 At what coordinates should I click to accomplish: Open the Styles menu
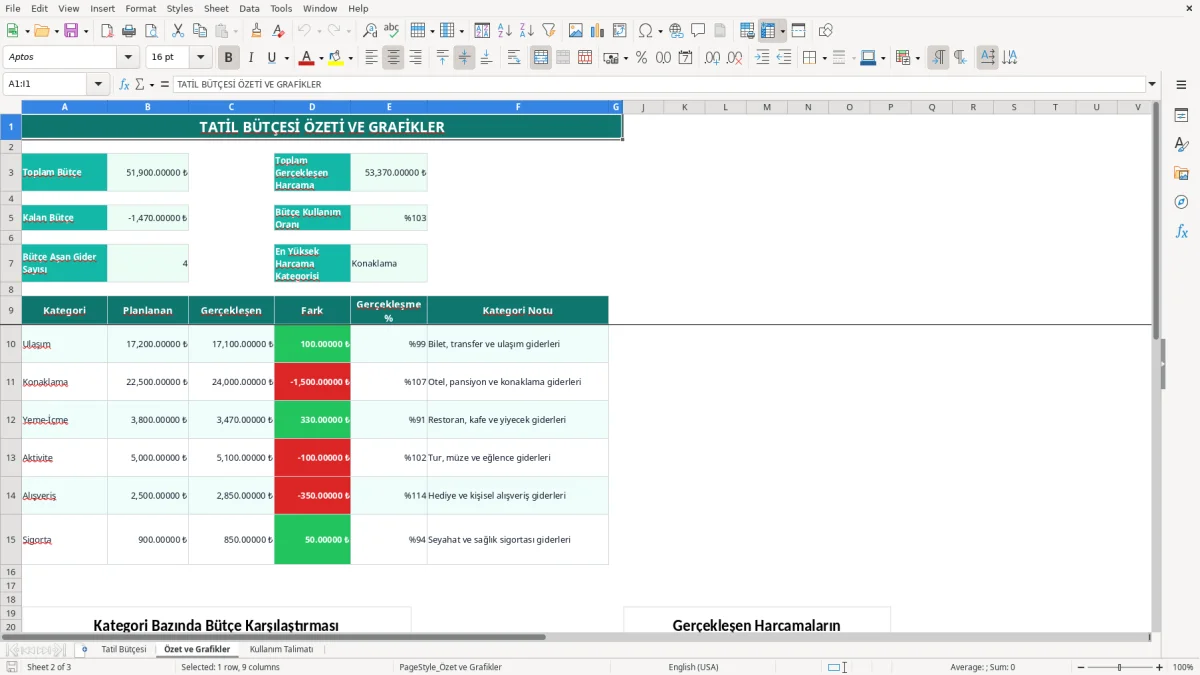(x=180, y=8)
